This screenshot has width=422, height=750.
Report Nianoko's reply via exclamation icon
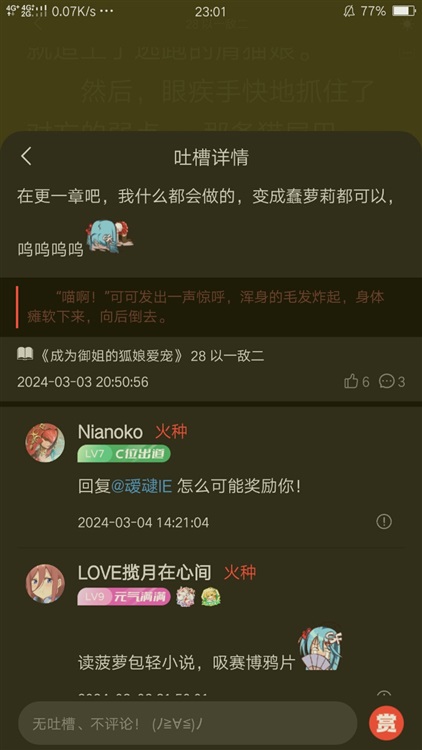384,521
